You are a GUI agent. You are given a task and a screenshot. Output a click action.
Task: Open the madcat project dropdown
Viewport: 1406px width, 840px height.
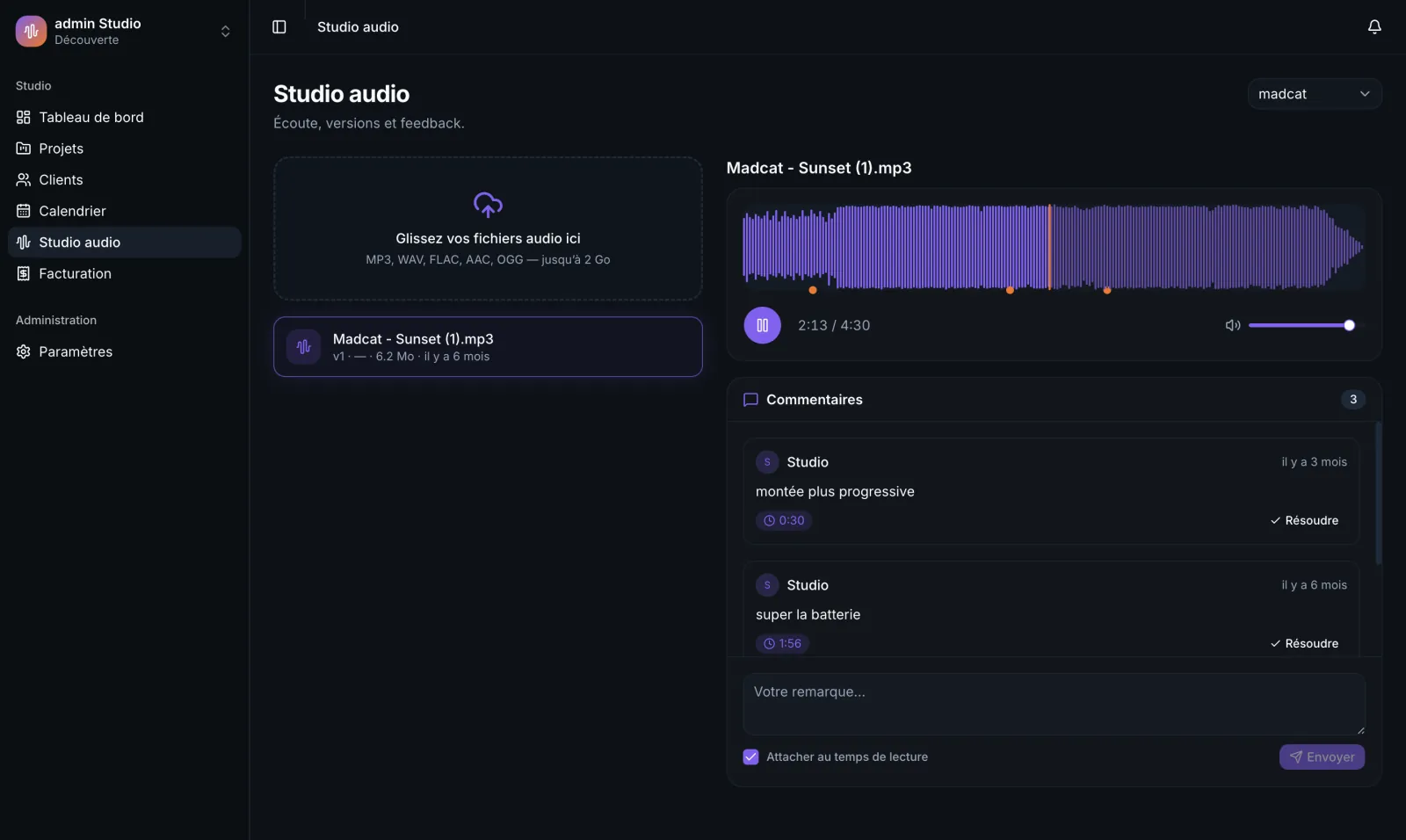pos(1315,94)
